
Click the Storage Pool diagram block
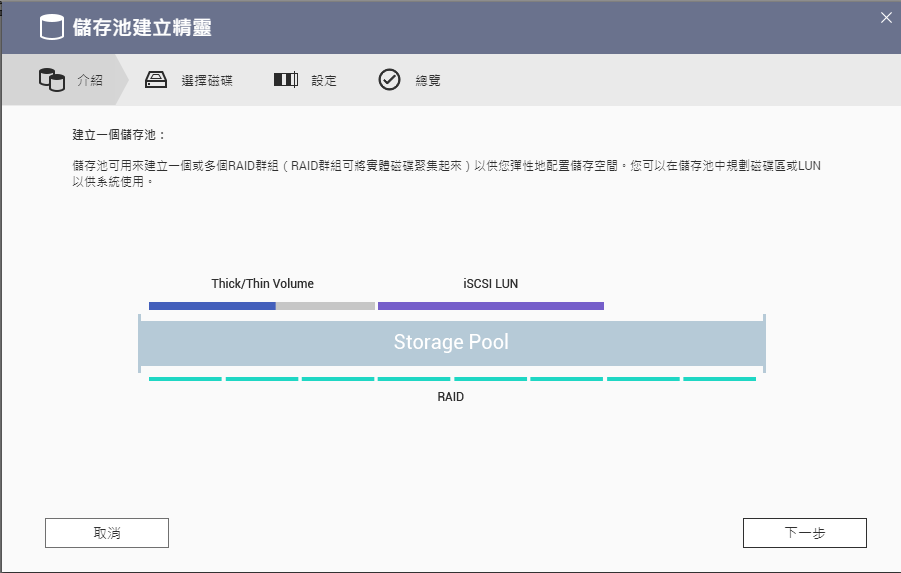(x=452, y=343)
